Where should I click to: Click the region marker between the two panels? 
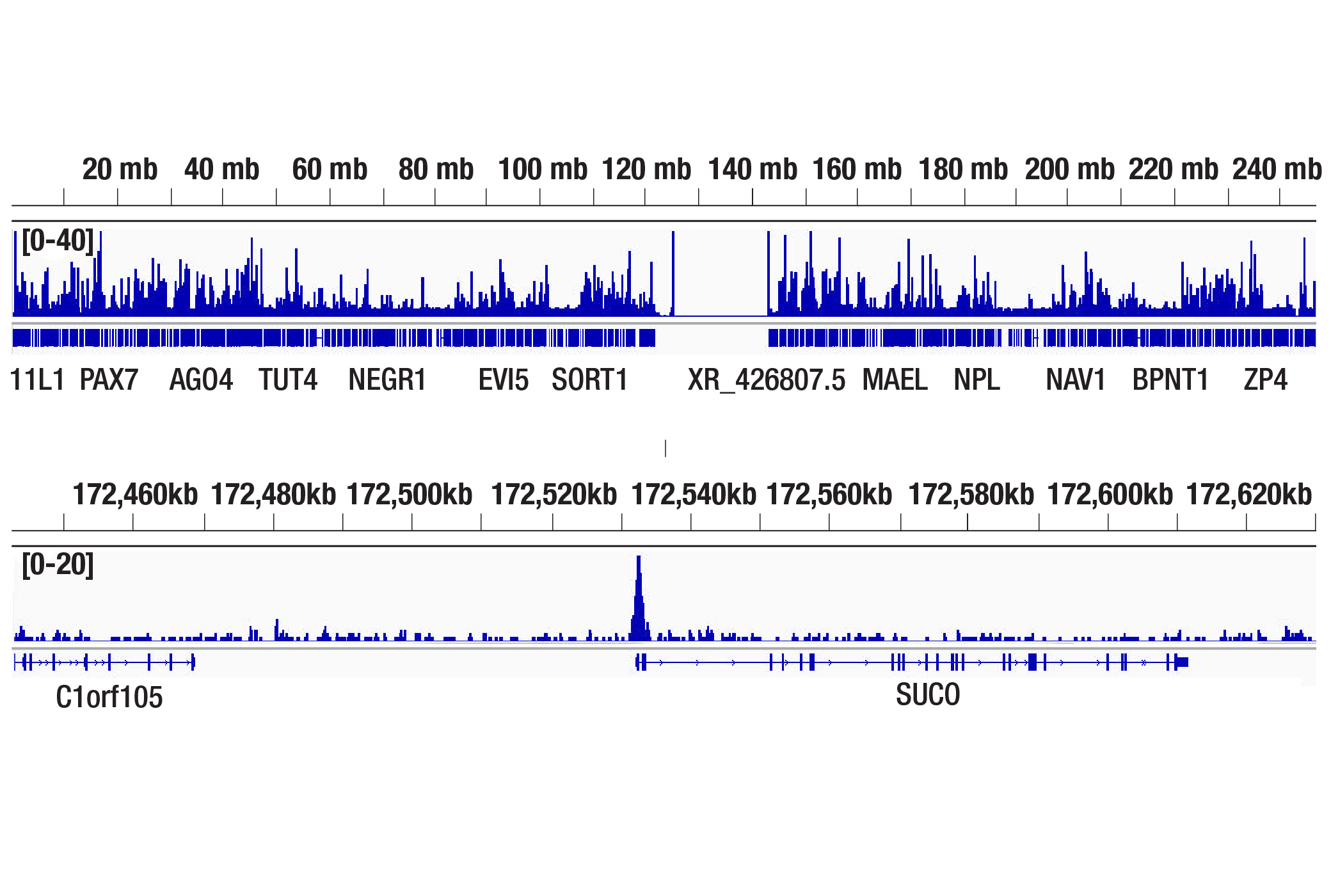(665, 448)
